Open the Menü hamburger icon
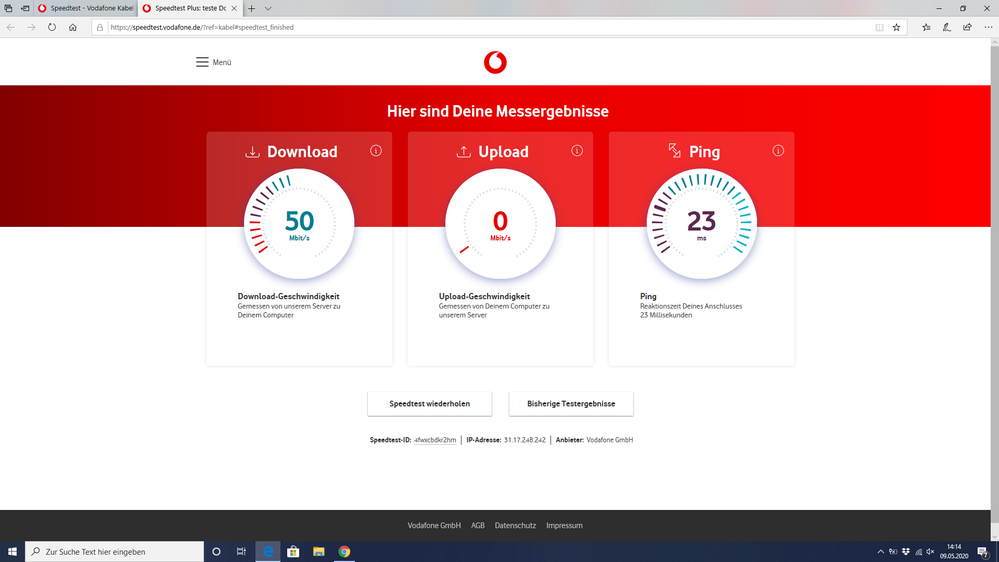Viewport: 999px width, 562px height. 202,62
